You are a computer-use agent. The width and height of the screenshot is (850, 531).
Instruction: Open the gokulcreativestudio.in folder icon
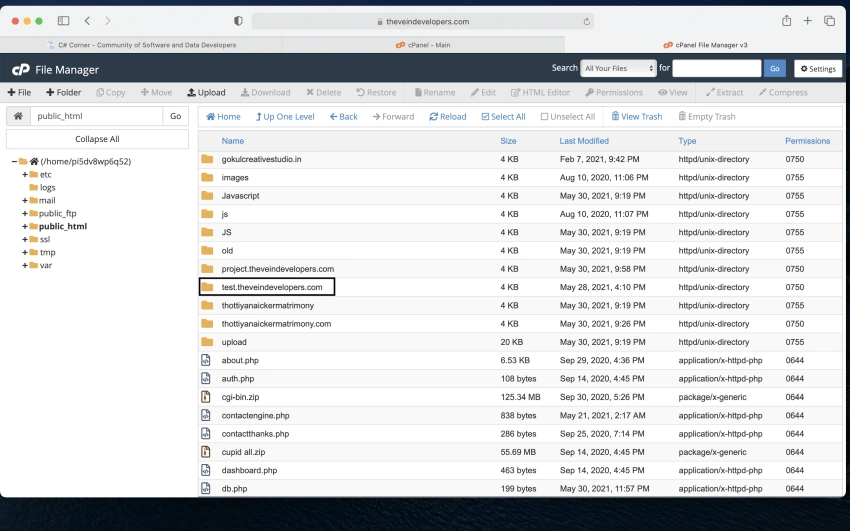tap(207, 159)
